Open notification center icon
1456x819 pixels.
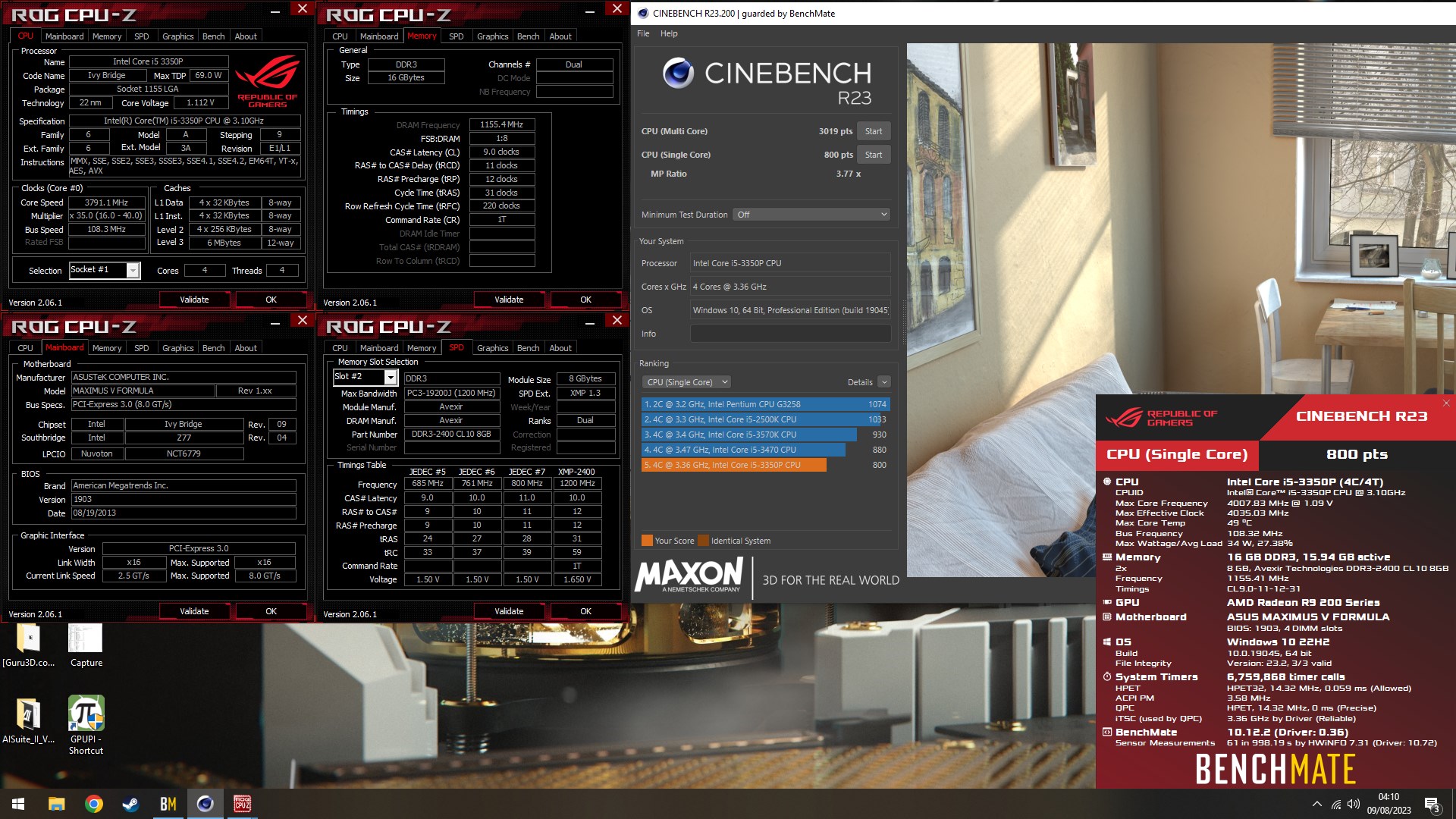(1432, 804)
